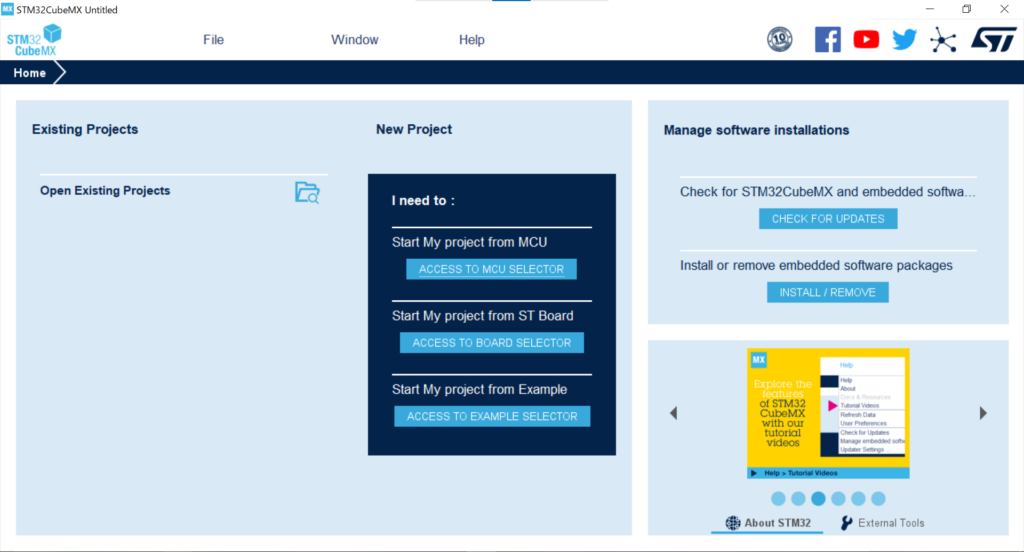Click the 'Existing Projects' heading
The image size is (1024, 552).
(x=85, y=129)
